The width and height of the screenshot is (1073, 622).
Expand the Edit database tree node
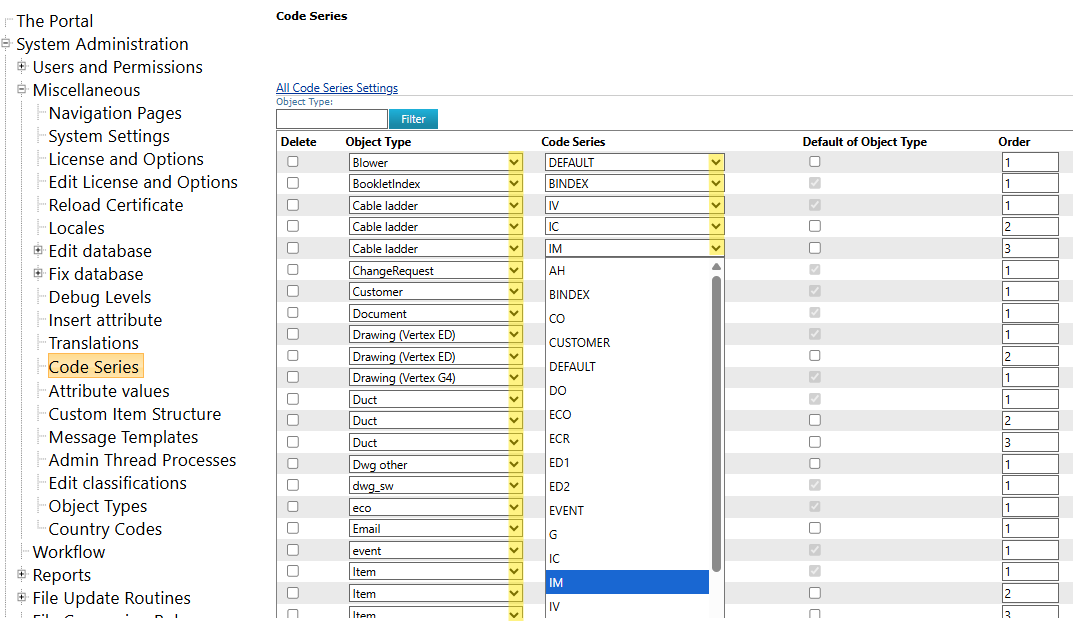[x=38, y=251]
